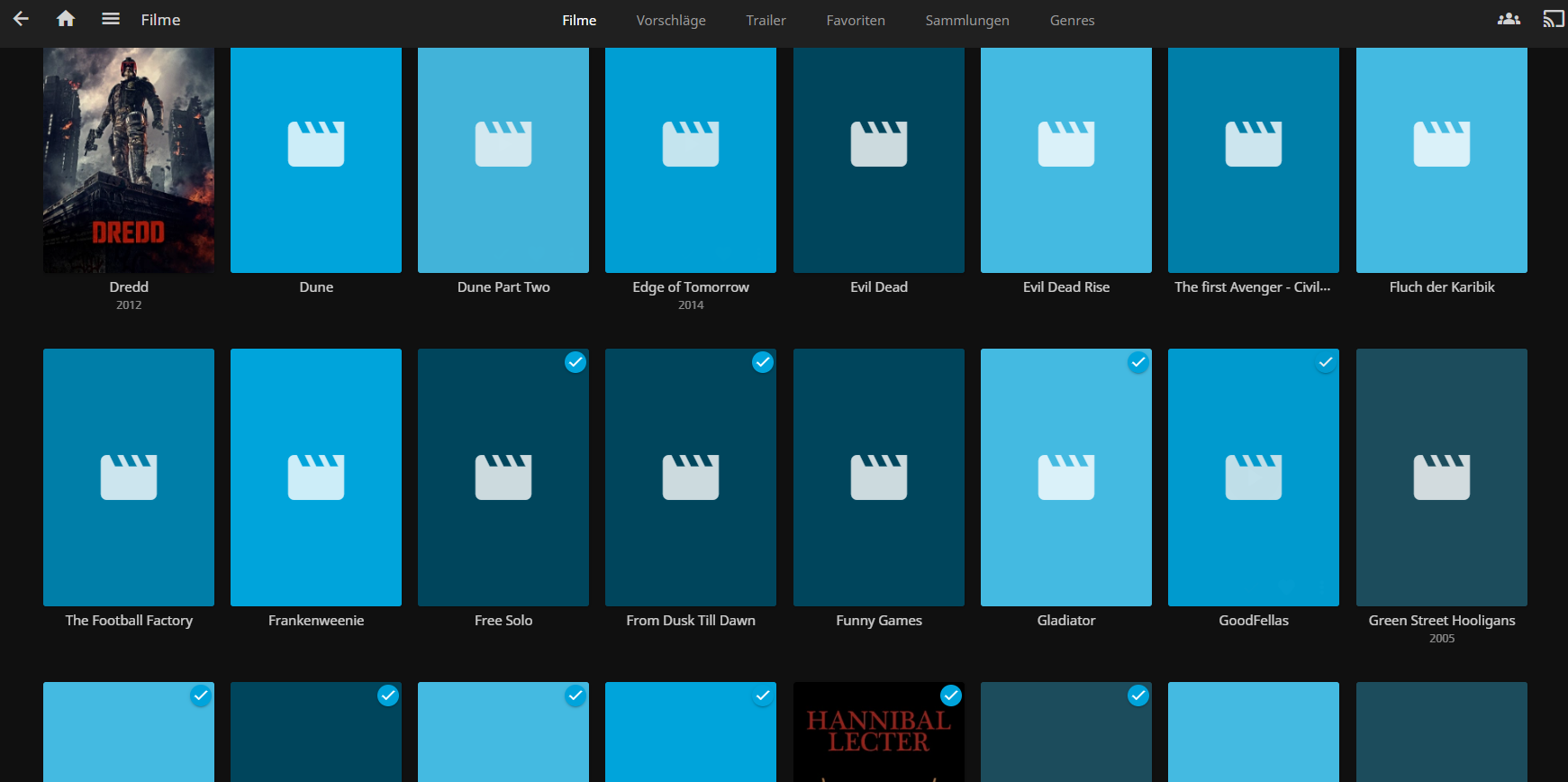Toggle watched checkmark on GoodFellas
Screen dimensions: 1568x782
click(x=1326, y=362)
